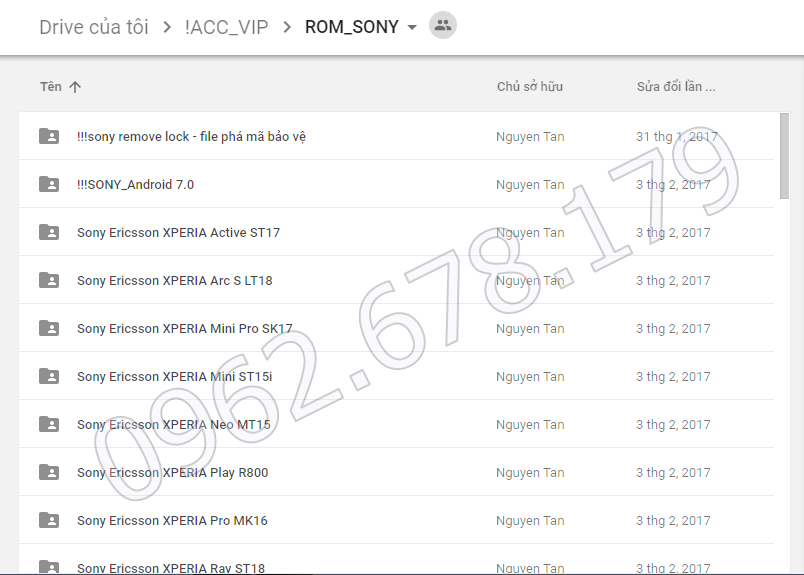Select 'Sony Ericsson XPERIA Neo MT15'
This screenshot has width=804, height=575.
[x=174, y=425]
